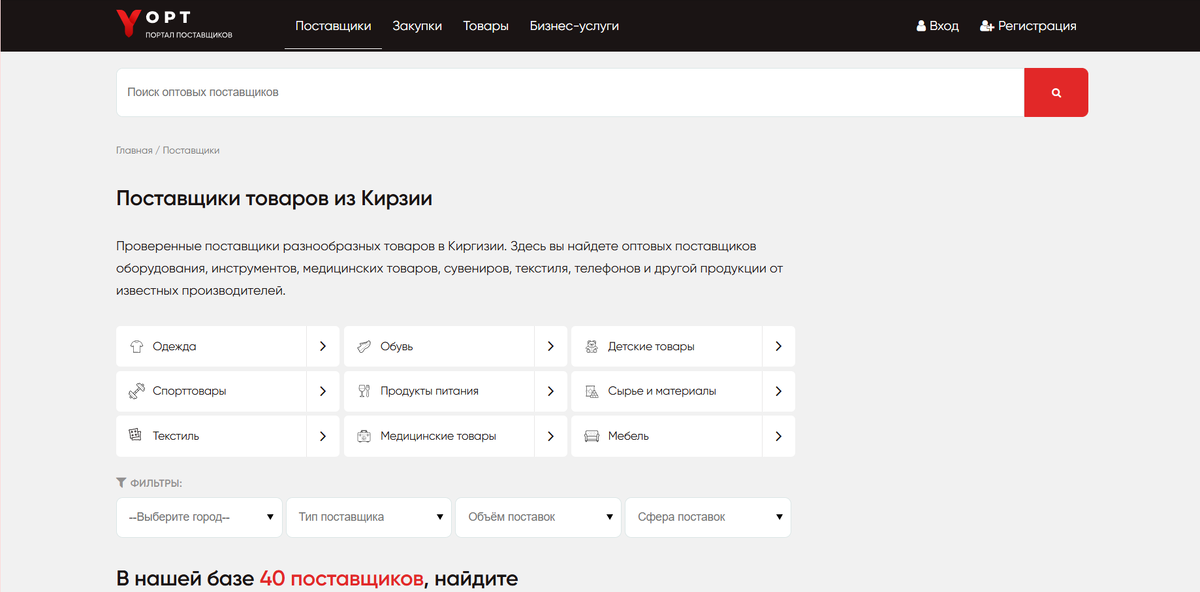Open the Сырье и материалы category link
Screen dimensions: 1200x592
(662, 391)
